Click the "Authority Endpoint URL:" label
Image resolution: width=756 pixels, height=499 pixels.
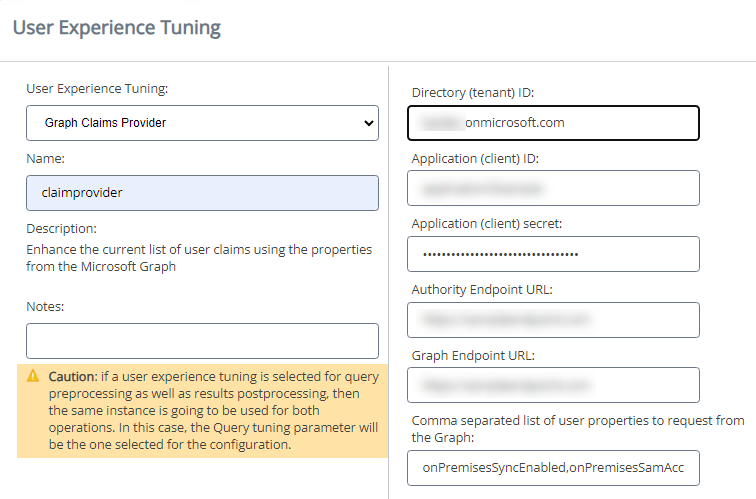(x=482, y=290)
